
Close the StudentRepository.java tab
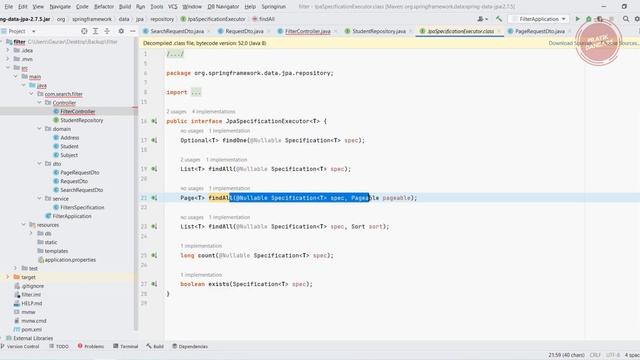click(411, 31)
